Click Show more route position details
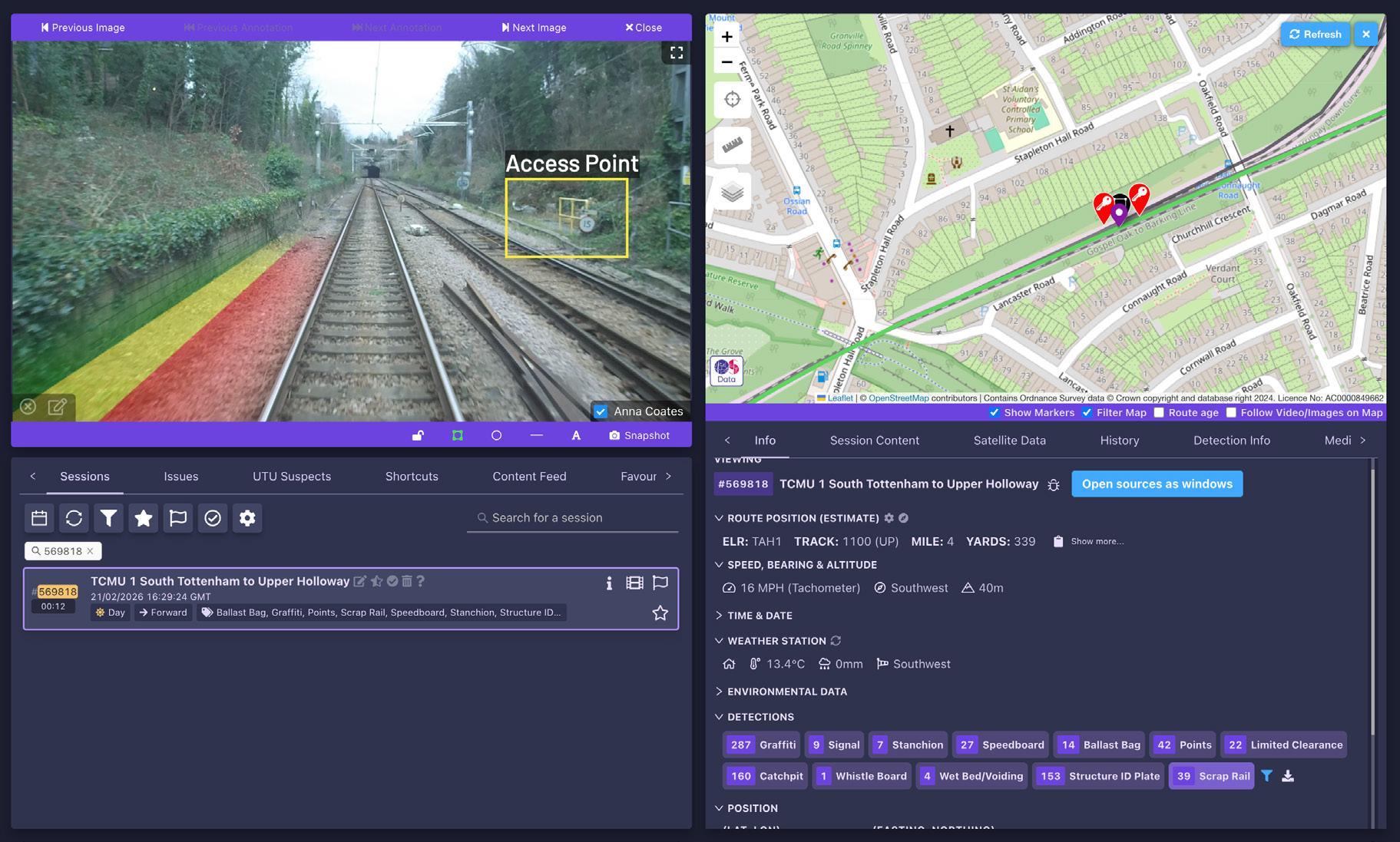 [x=1097, y=541]
